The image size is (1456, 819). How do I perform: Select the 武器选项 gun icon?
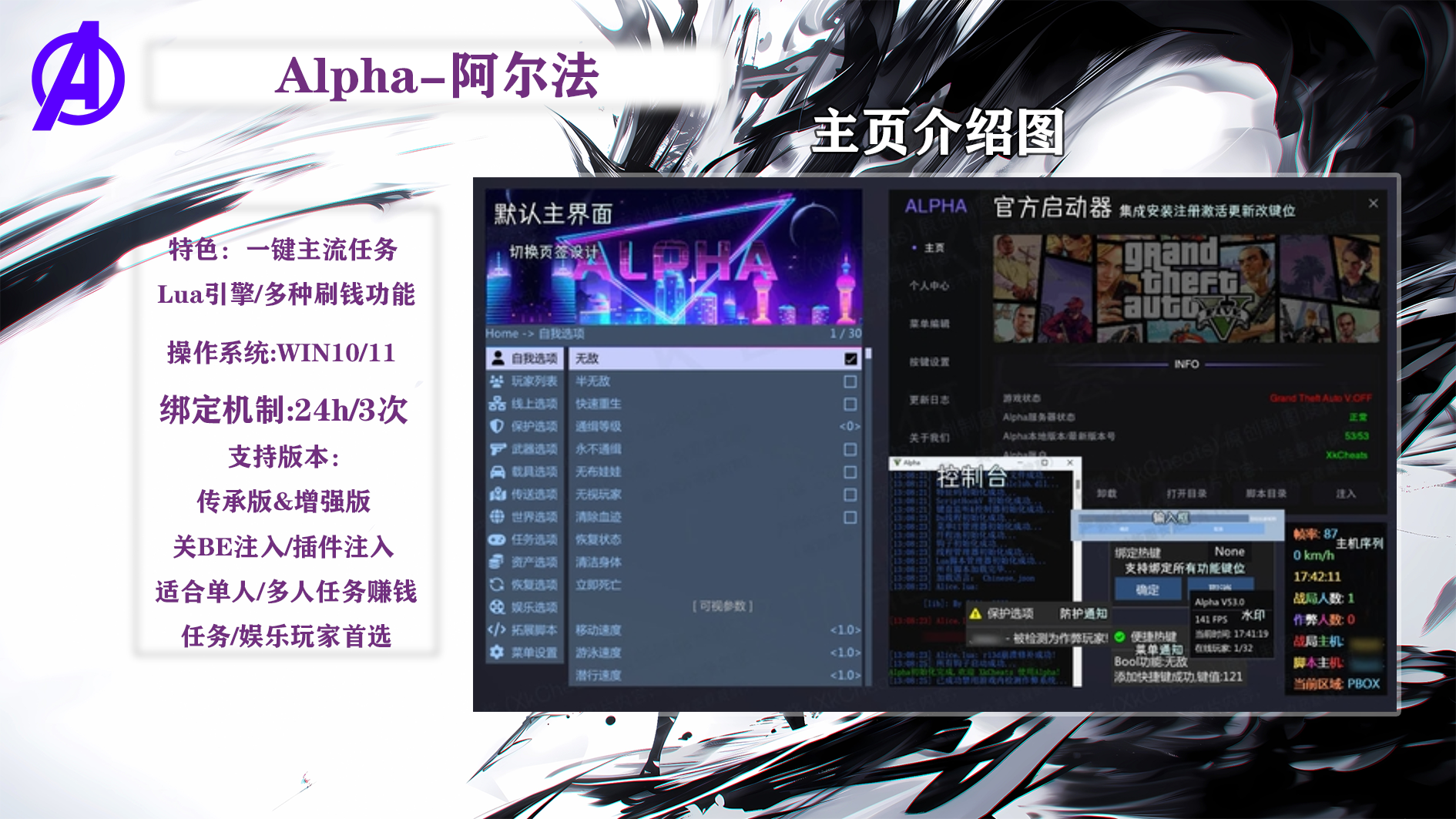tap(498, 449)
